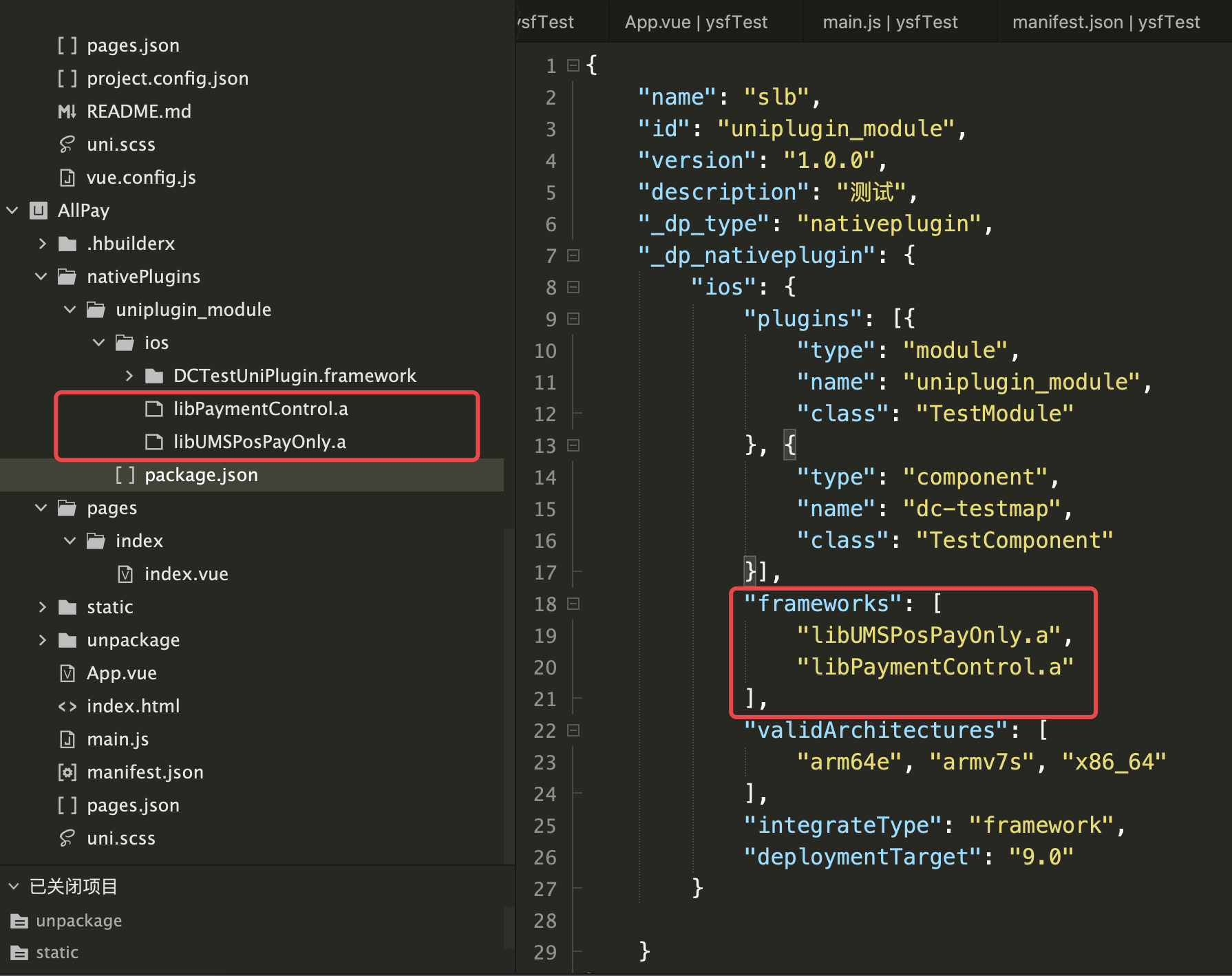Click the unpackage folder icon under AllPay
Viewport: 1232px width, 976px height.
[67, 640]
